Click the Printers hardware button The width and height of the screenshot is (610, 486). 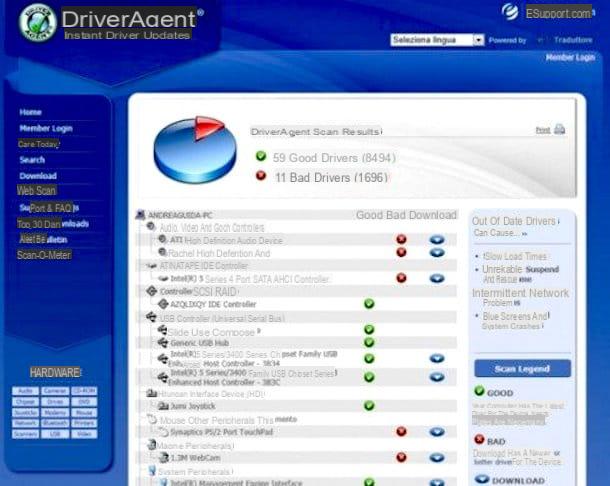click(x=84, y=423)
